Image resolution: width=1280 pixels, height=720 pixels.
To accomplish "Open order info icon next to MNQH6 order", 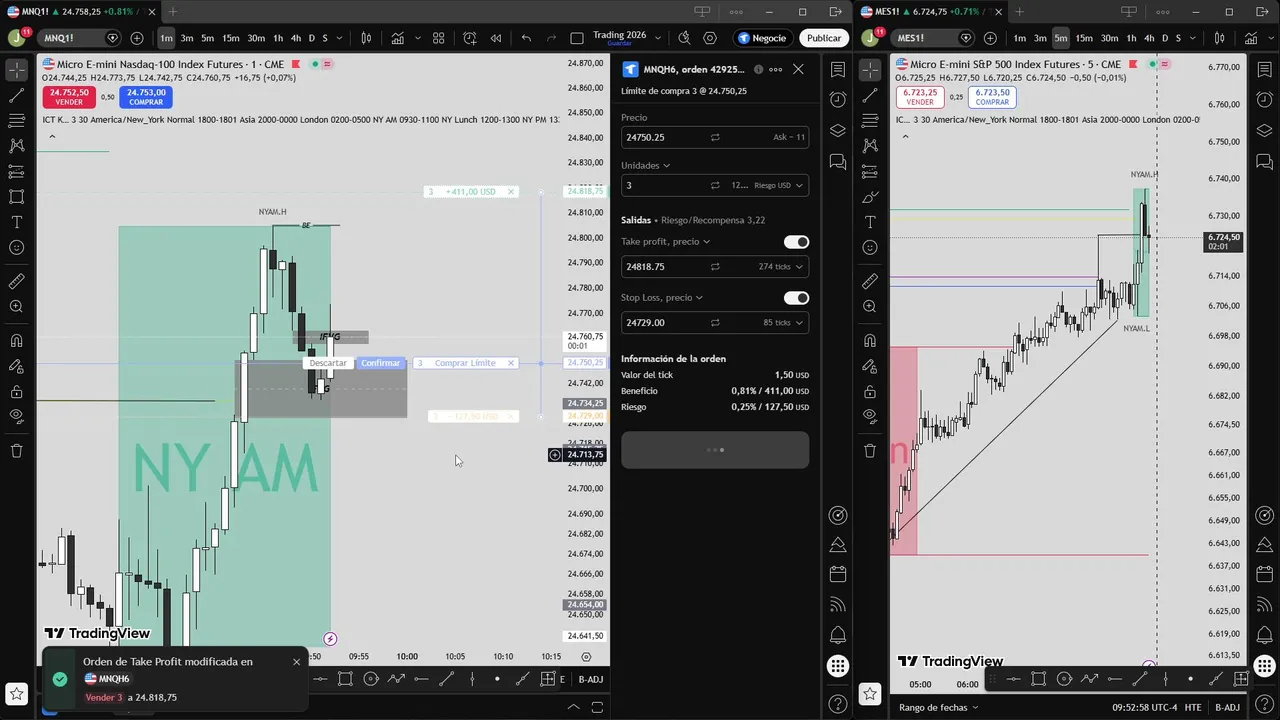I will 758,69.
